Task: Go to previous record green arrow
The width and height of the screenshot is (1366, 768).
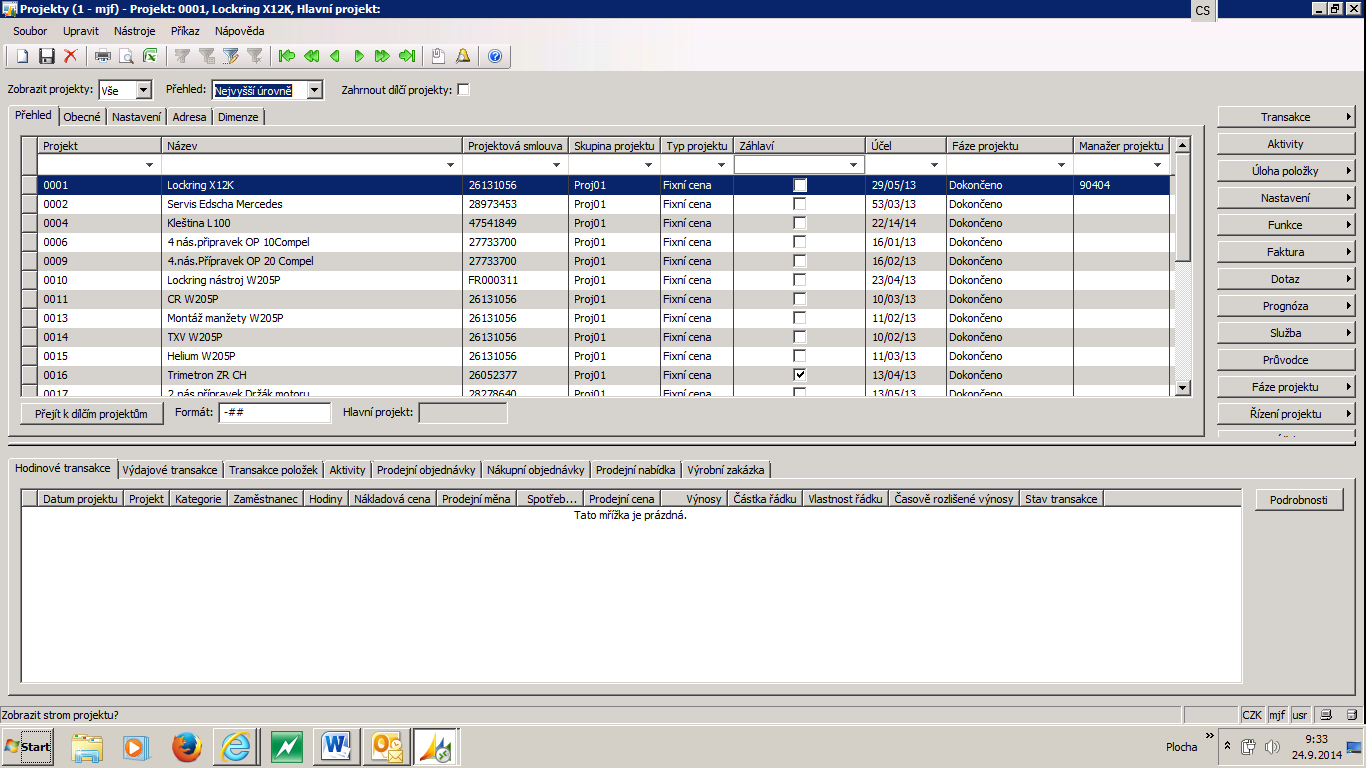Action: click(x=335, y=56)
